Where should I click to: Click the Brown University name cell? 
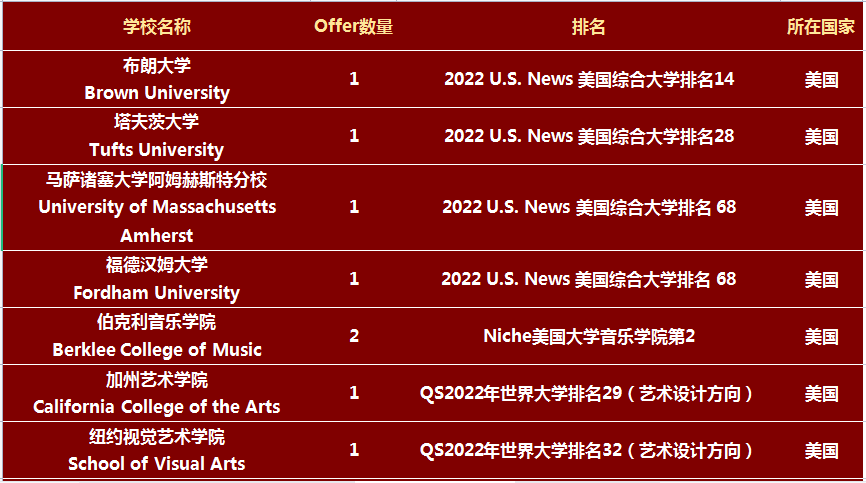point(157,79)
